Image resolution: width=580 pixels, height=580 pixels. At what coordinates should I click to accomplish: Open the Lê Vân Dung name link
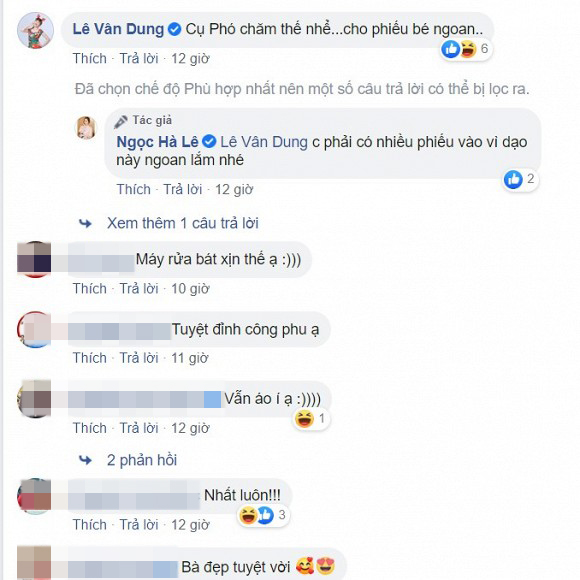[118, 29]
